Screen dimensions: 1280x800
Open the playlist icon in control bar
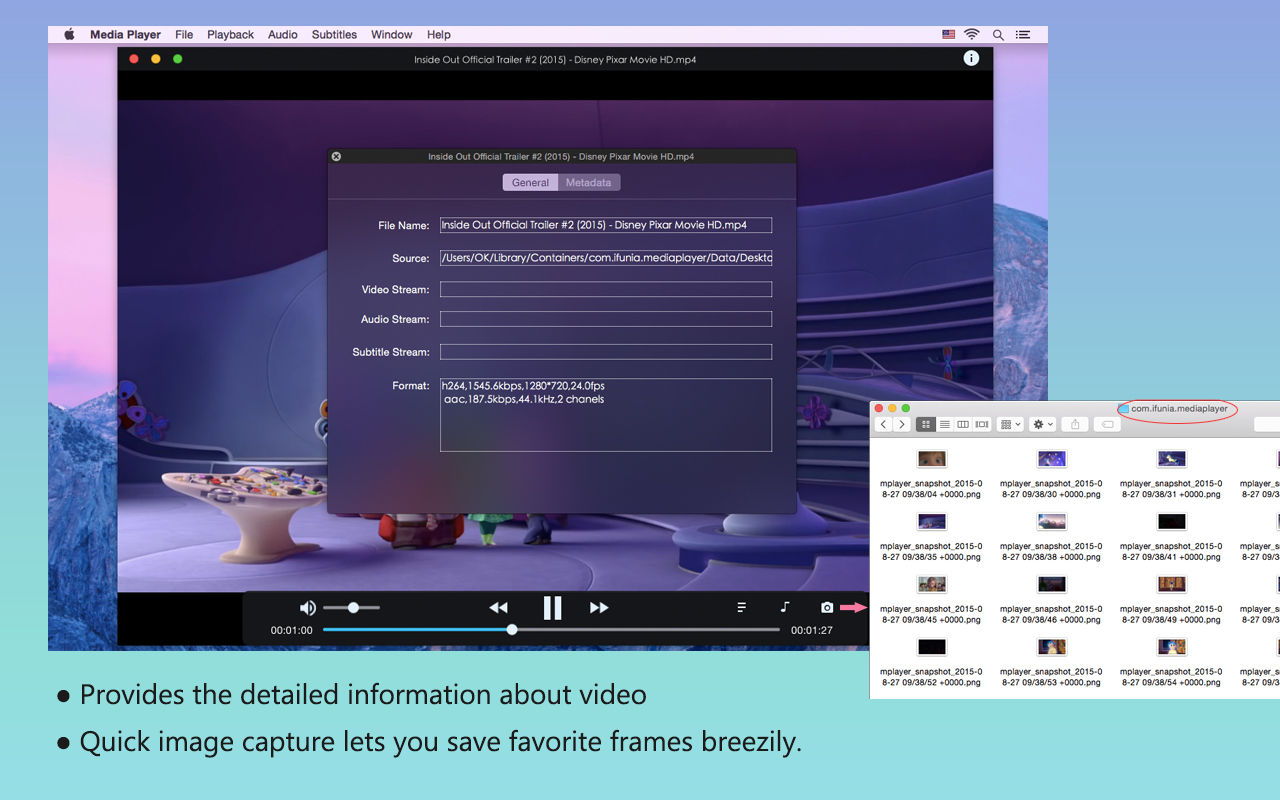tap(741, 608)
